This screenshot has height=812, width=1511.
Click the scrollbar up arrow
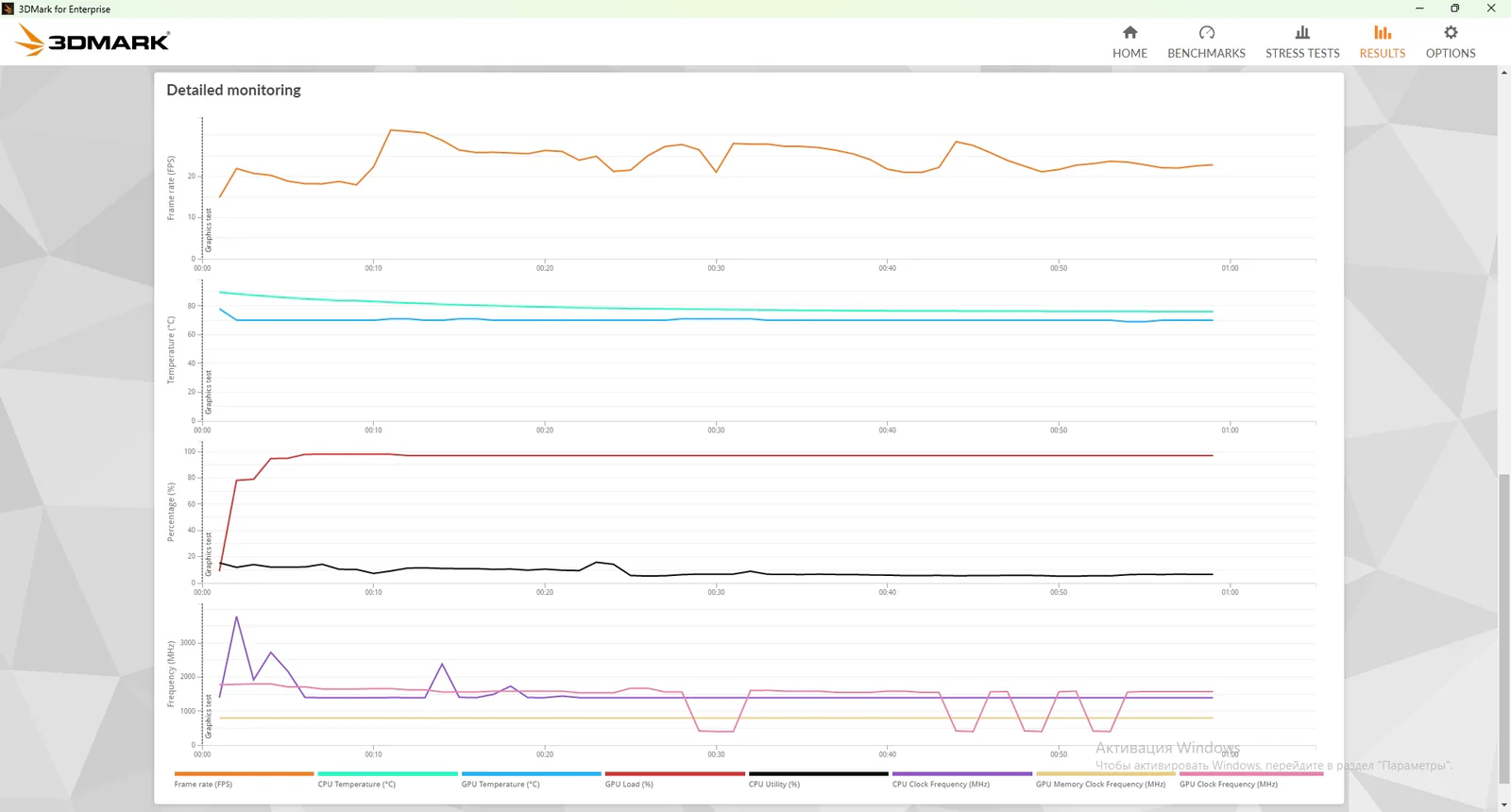click(x=1504, y=73)
